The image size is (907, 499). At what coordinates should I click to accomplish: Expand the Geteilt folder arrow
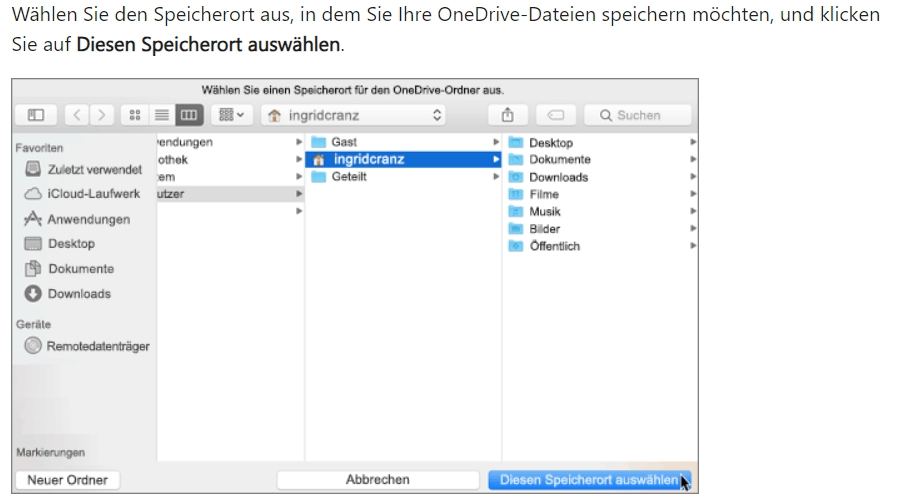(x=496, y=176)
